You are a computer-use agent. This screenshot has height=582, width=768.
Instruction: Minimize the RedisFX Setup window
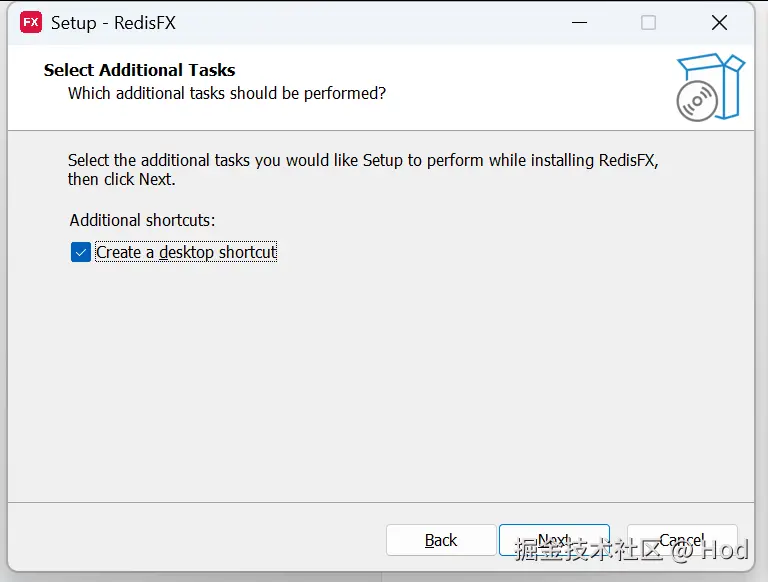coord(580,22)
